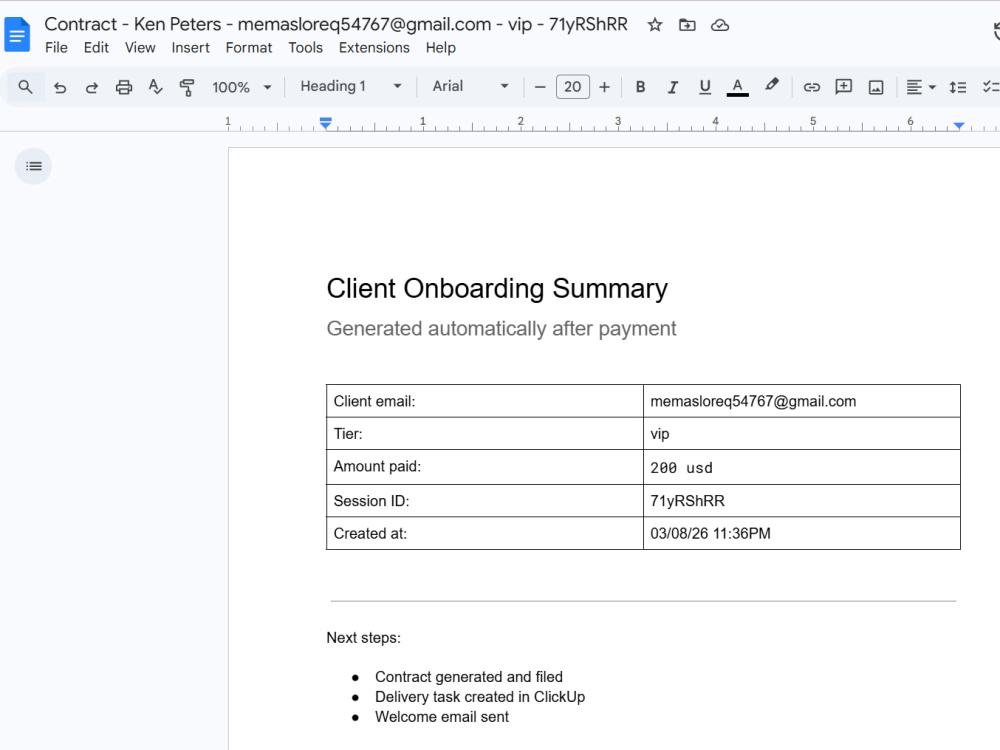This screenshot has height=750, width=1000.
Task: Open the text color picker
Action: tap(737, 87)
